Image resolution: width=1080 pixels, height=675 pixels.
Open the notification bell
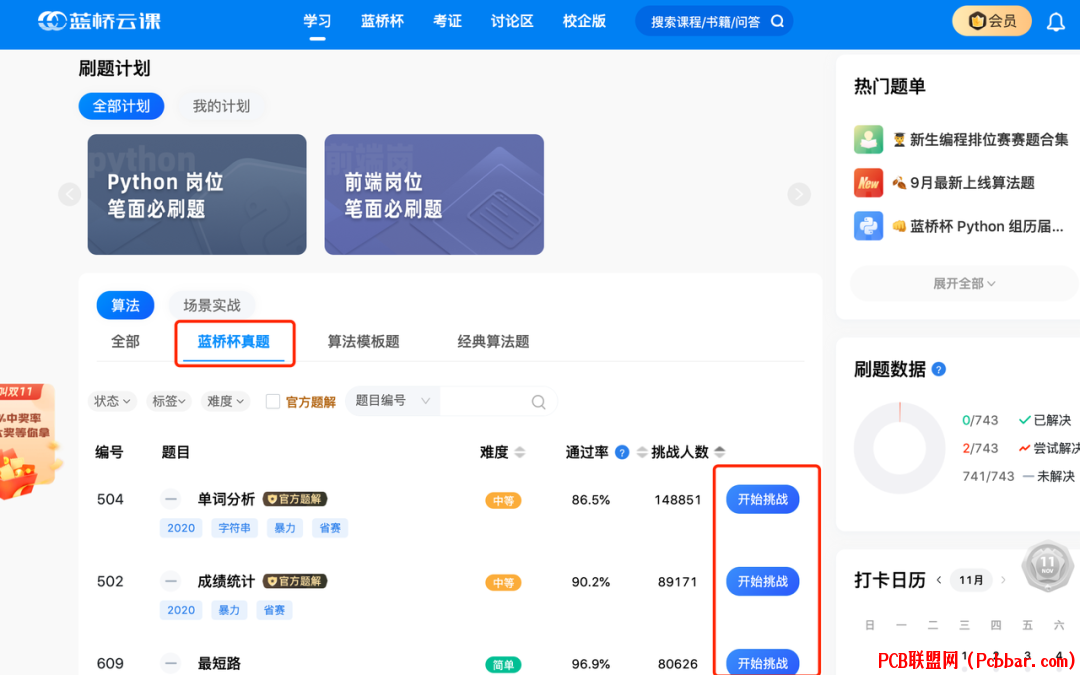click(1055, 22)
